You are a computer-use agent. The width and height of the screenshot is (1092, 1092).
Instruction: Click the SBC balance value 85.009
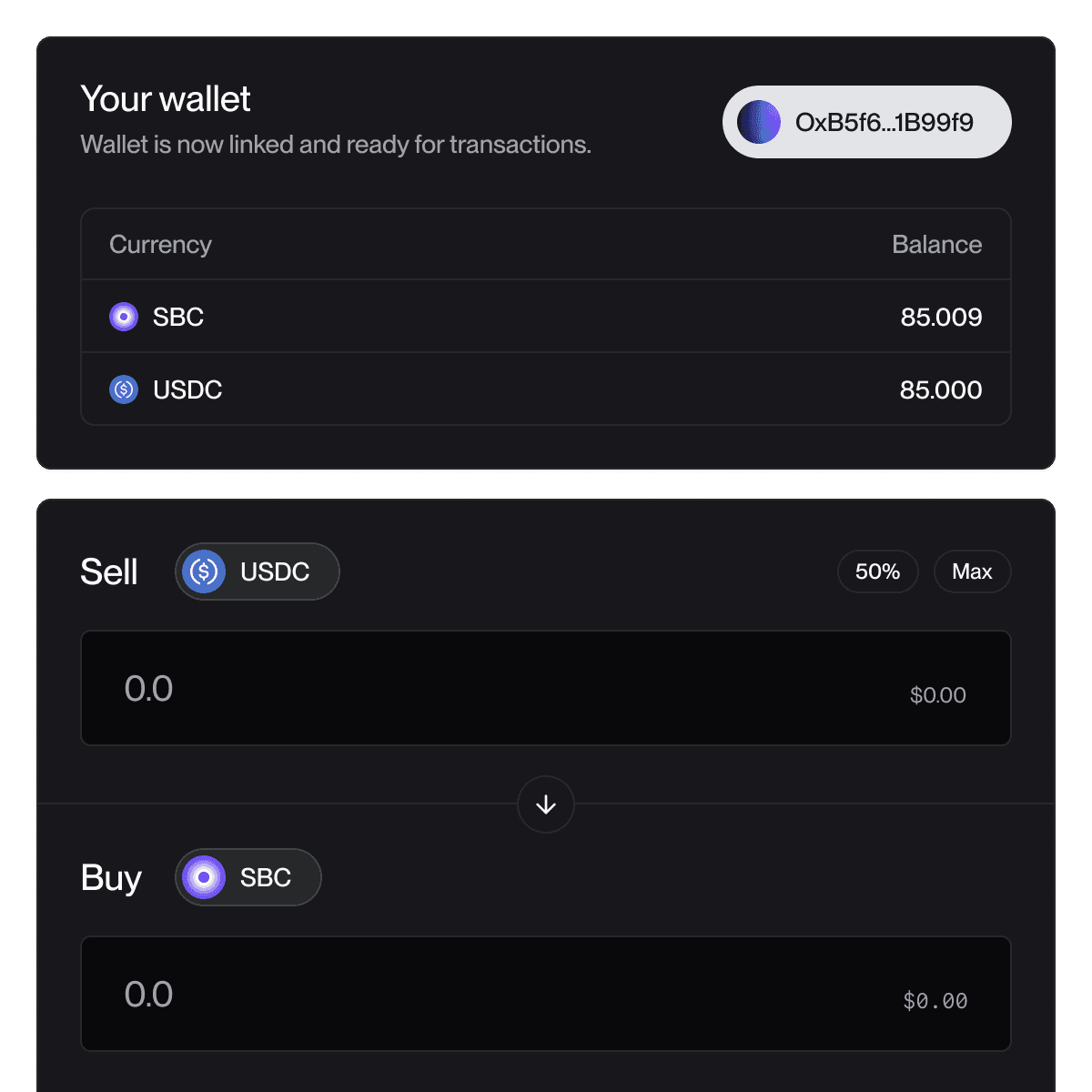click(941, 317)
